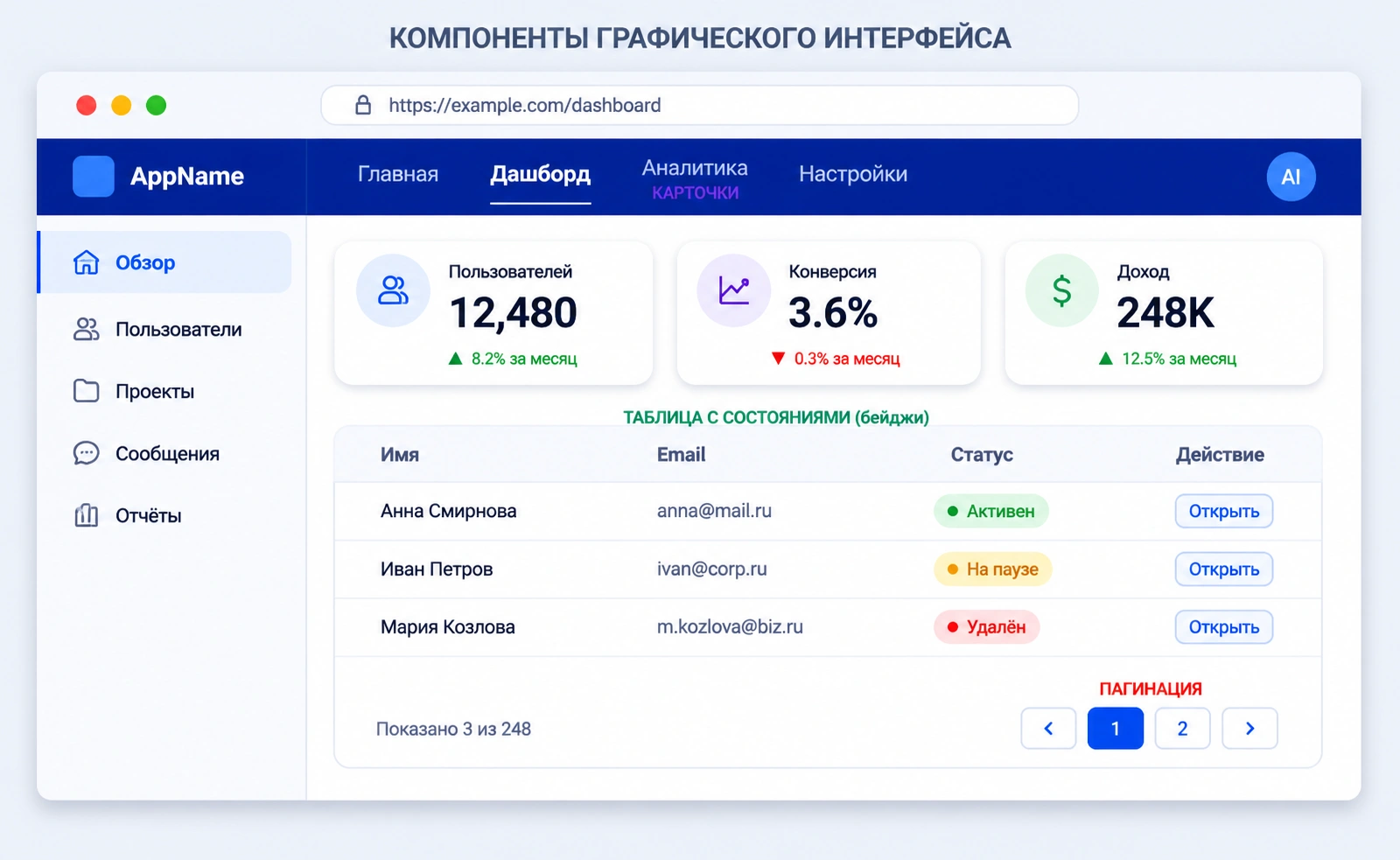The image size is (1400, 860).
Task: Click the people icon beside Пользователи
Action: pyautogui.click(x=86, y=329)
